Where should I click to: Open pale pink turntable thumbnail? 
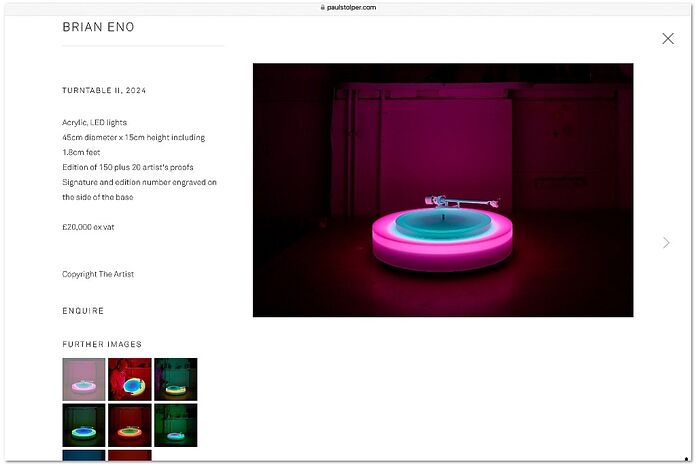[84, 380]
